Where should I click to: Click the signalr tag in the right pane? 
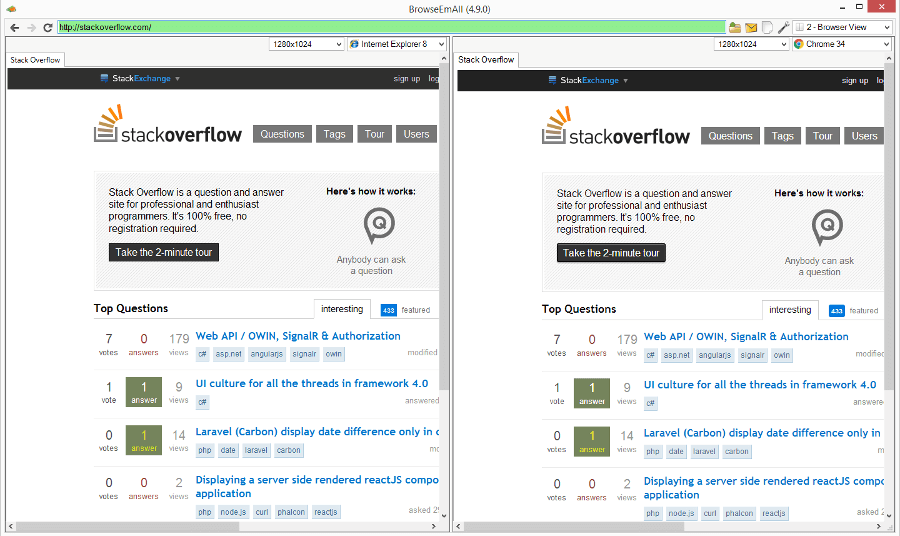tap(752, 355)
